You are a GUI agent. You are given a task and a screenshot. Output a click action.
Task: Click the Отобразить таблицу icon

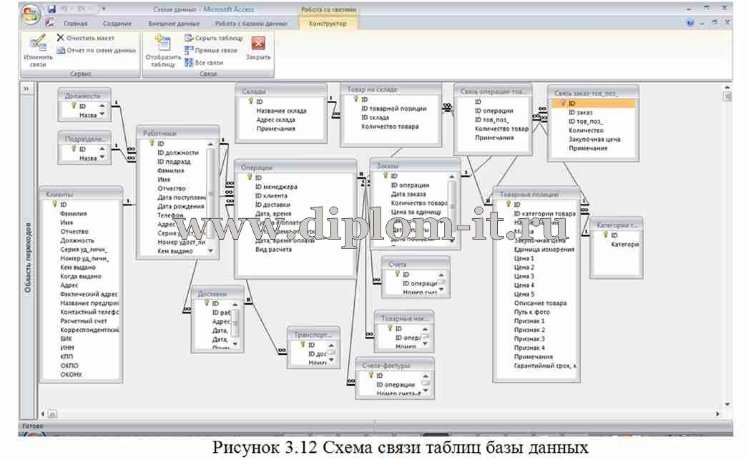[x=162, y=49]
